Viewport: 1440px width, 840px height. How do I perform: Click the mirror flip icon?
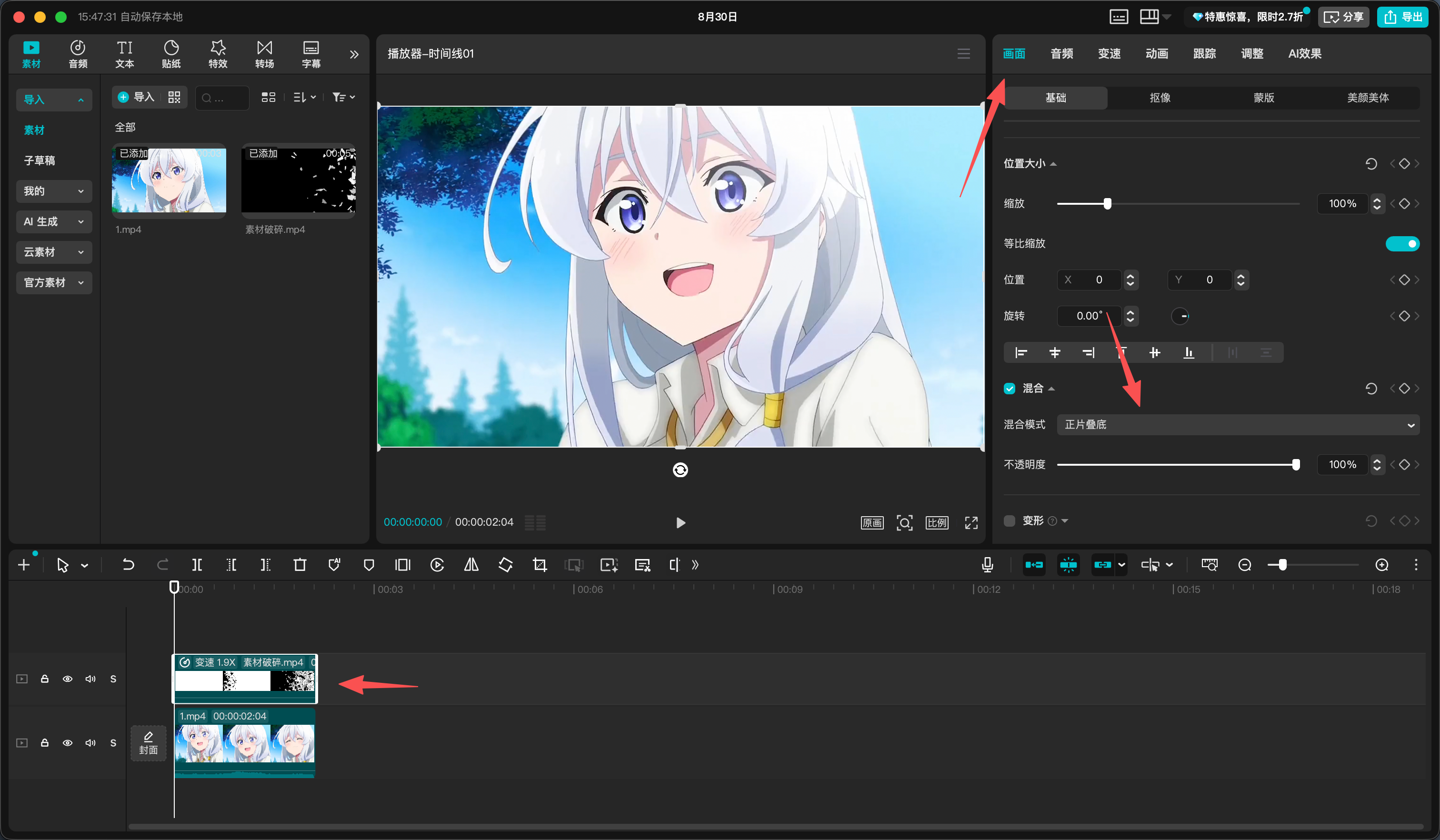point(471,565)
